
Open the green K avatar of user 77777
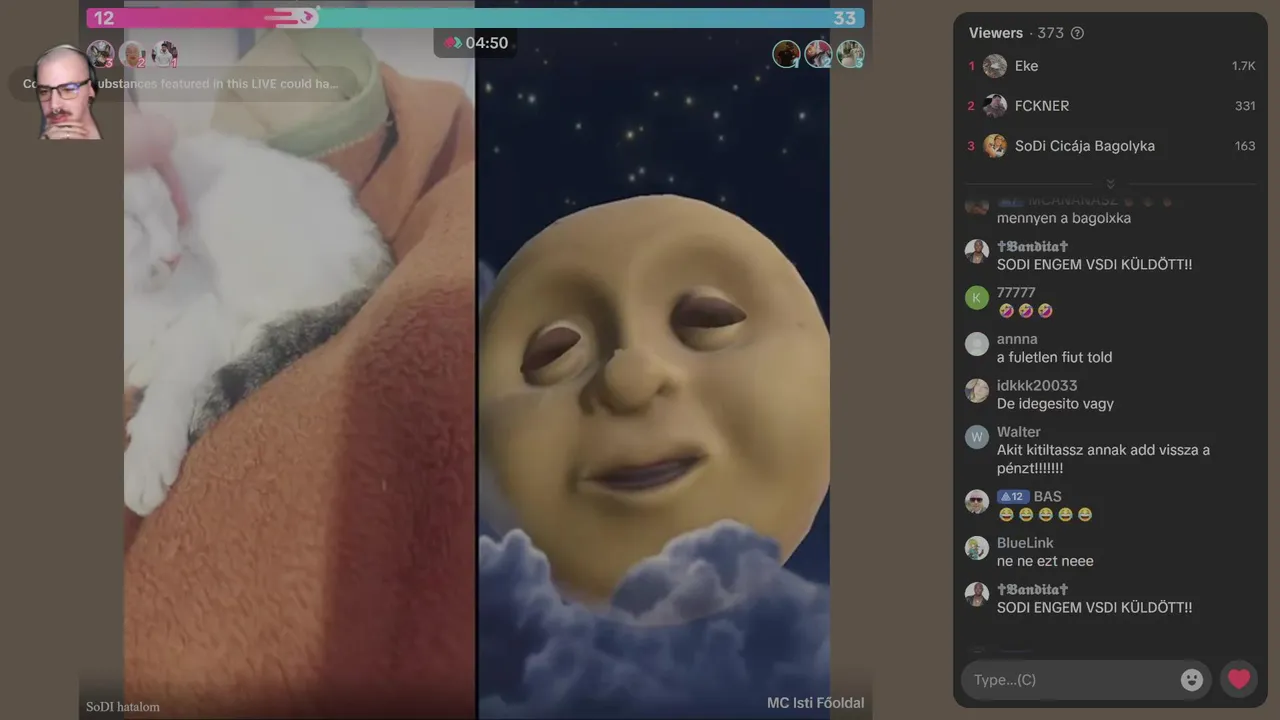(977, 298)
